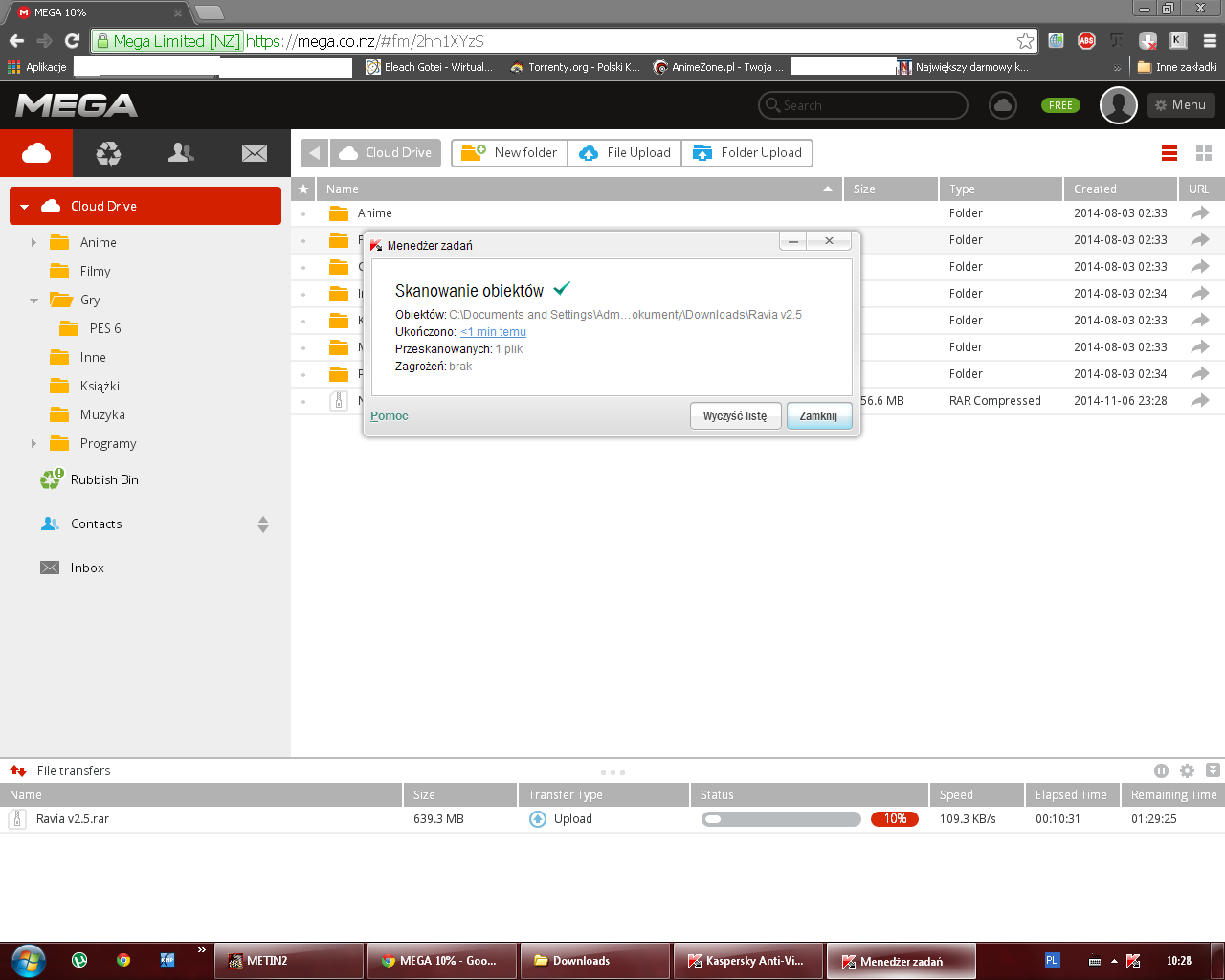Click the MEGA logo
This screenshot has width=1225, height=980.
click(x=77, y=105)
